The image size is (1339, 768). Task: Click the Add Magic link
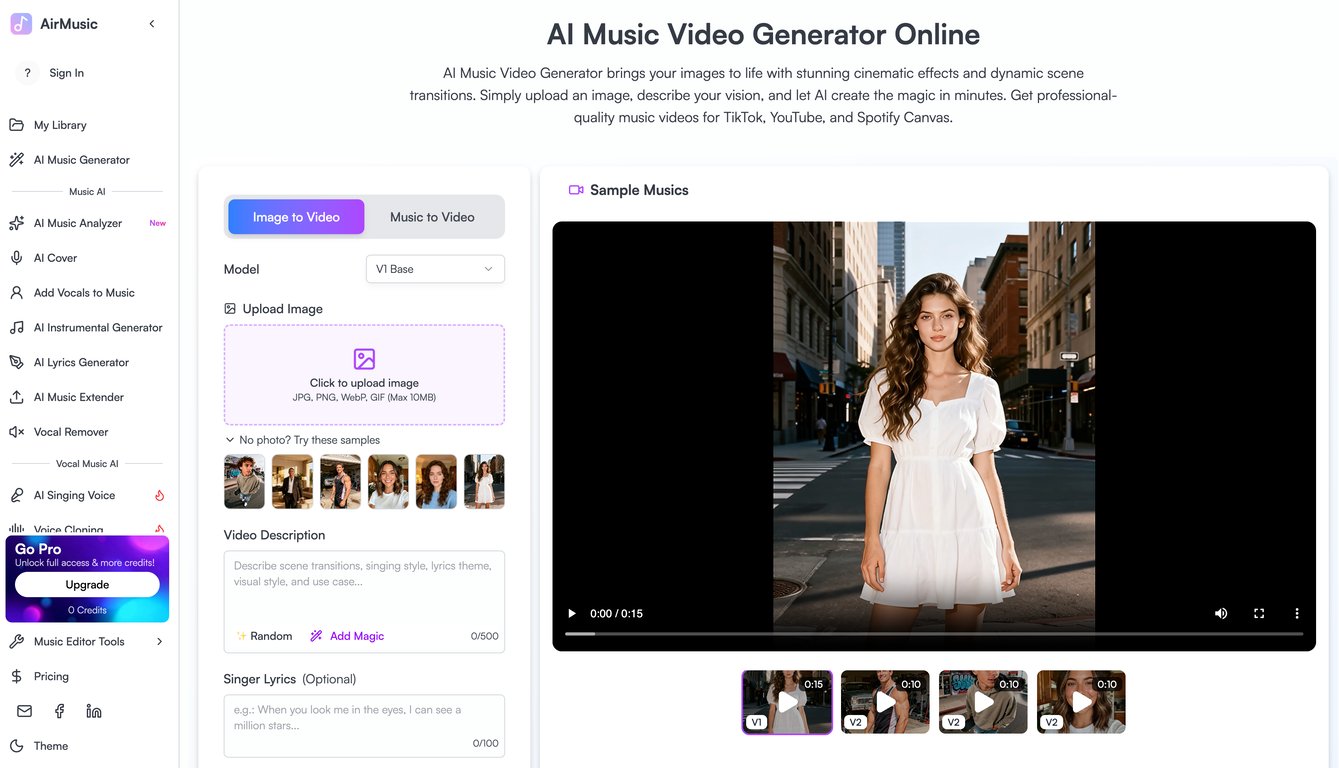[355, 635]
